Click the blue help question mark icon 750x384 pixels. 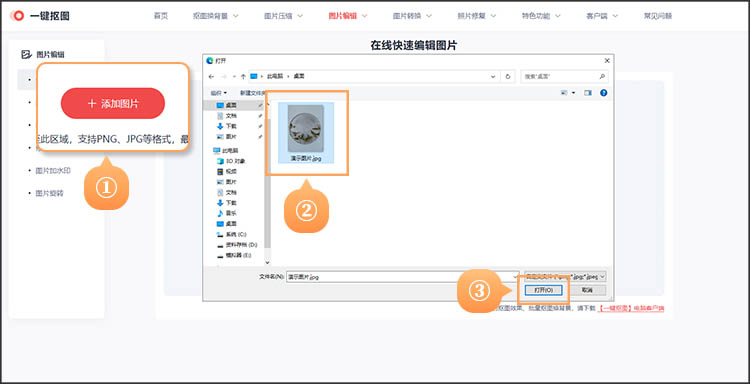click(603, 93)
